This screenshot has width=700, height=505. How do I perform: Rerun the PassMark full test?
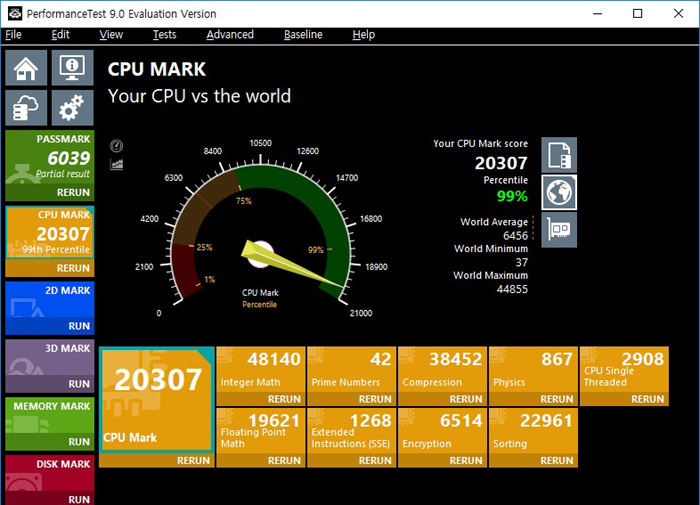50,192
